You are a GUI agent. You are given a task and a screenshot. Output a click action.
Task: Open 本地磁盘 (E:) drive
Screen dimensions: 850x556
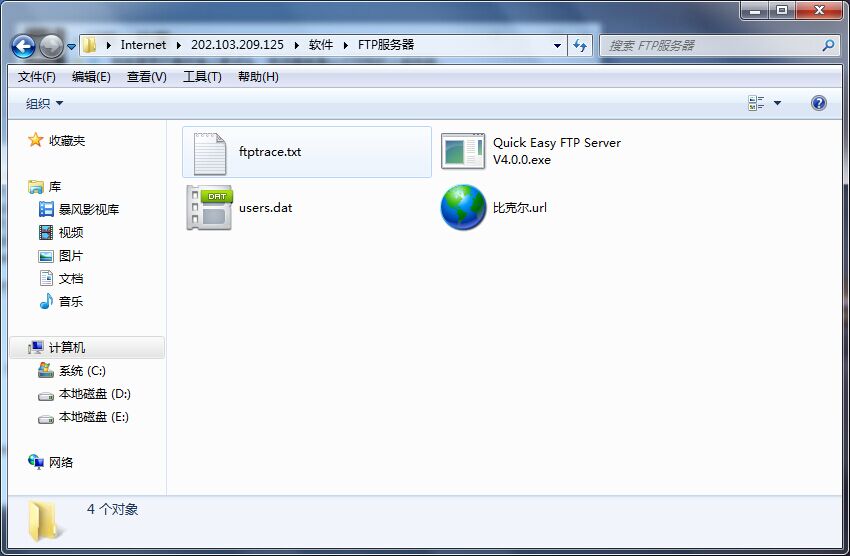pyautogui.click(x=93, y=417)
